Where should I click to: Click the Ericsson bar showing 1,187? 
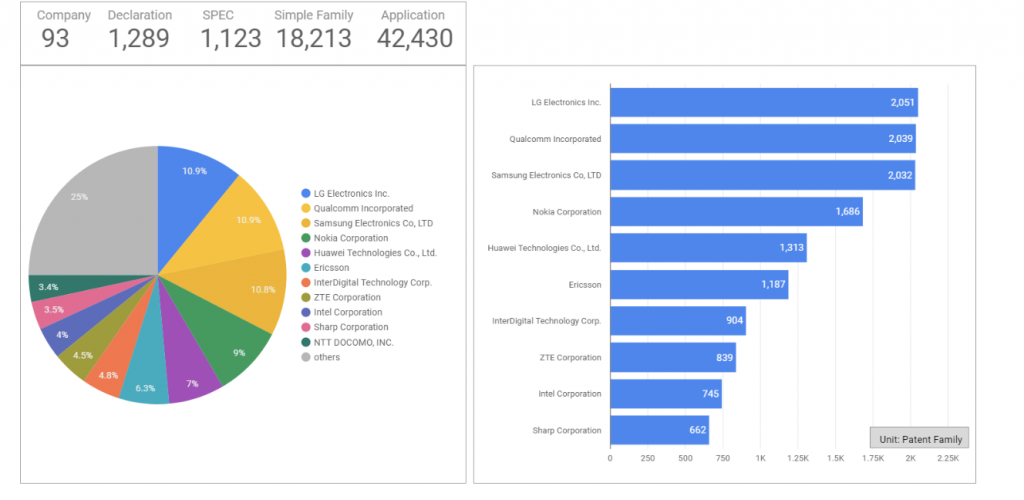[x=699, y=285]
